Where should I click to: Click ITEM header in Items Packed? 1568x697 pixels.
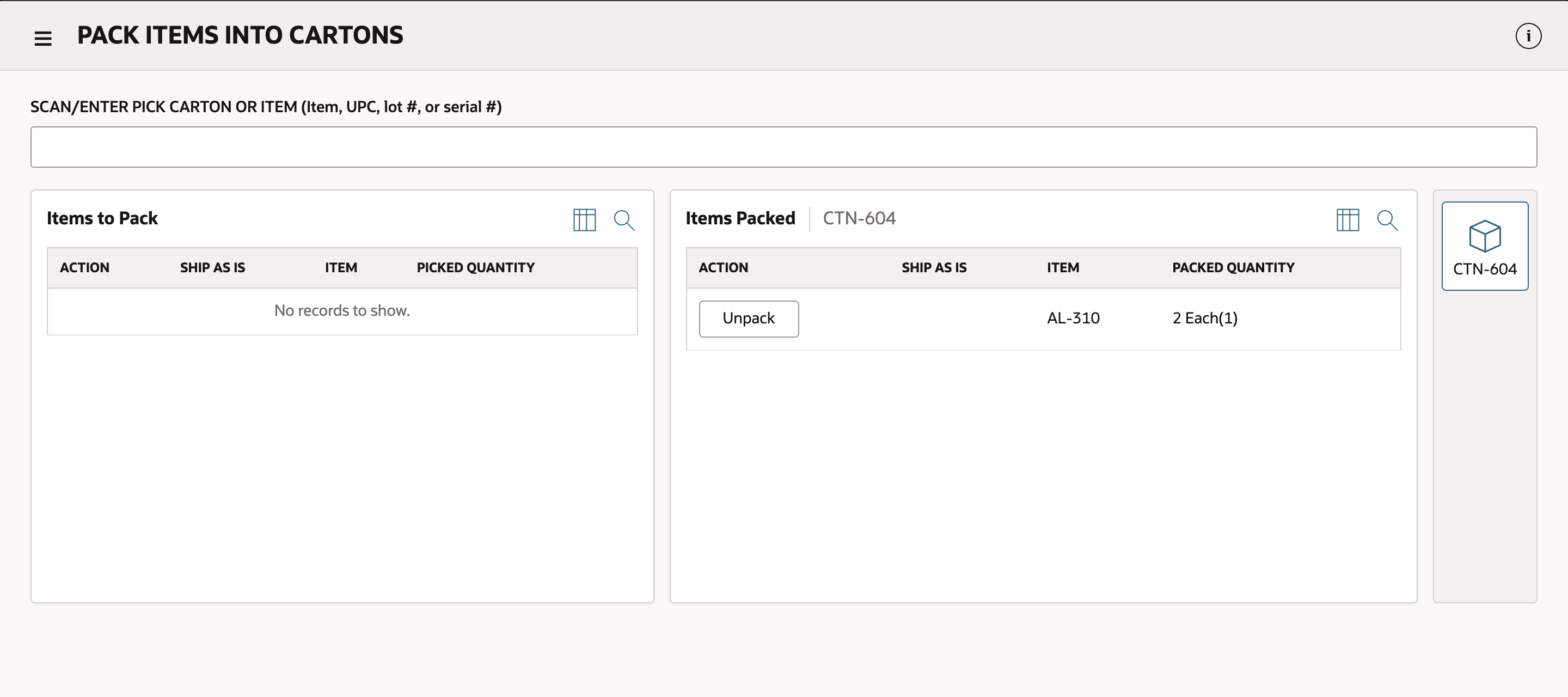(x=1063, y=268)
